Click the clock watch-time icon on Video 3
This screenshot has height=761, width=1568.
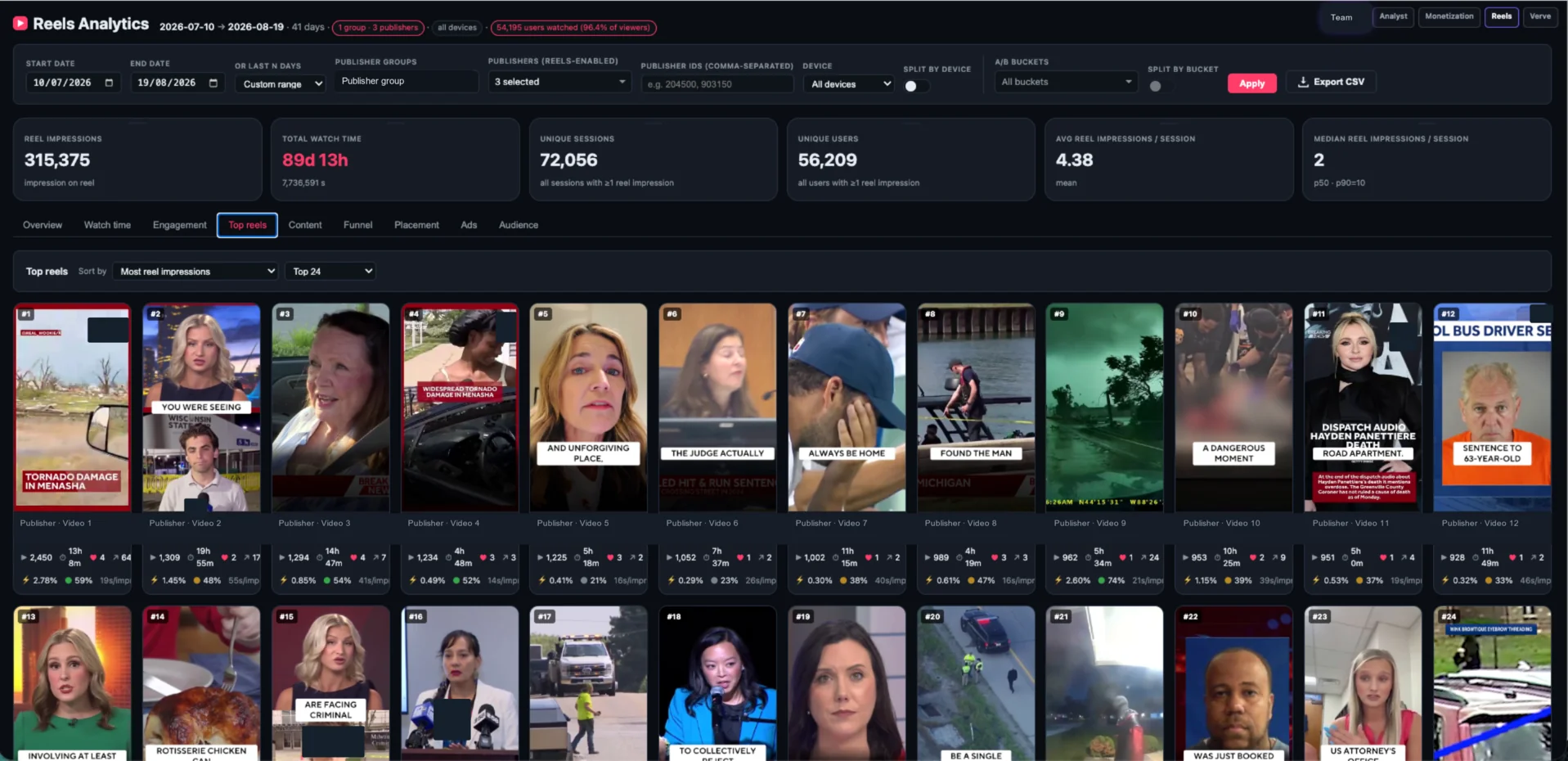(320, 557)
